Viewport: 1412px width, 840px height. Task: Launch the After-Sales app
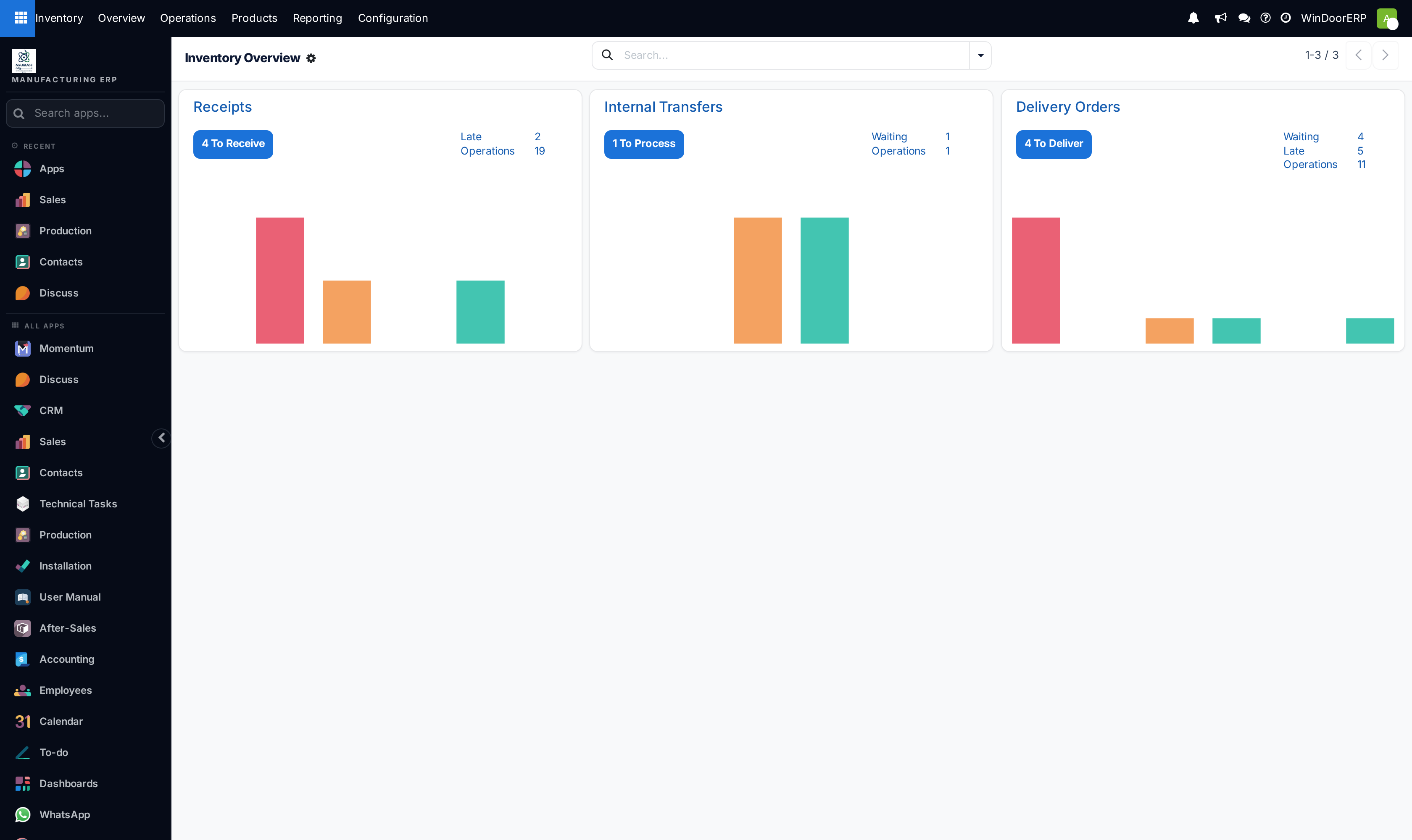tap(85, 629)
